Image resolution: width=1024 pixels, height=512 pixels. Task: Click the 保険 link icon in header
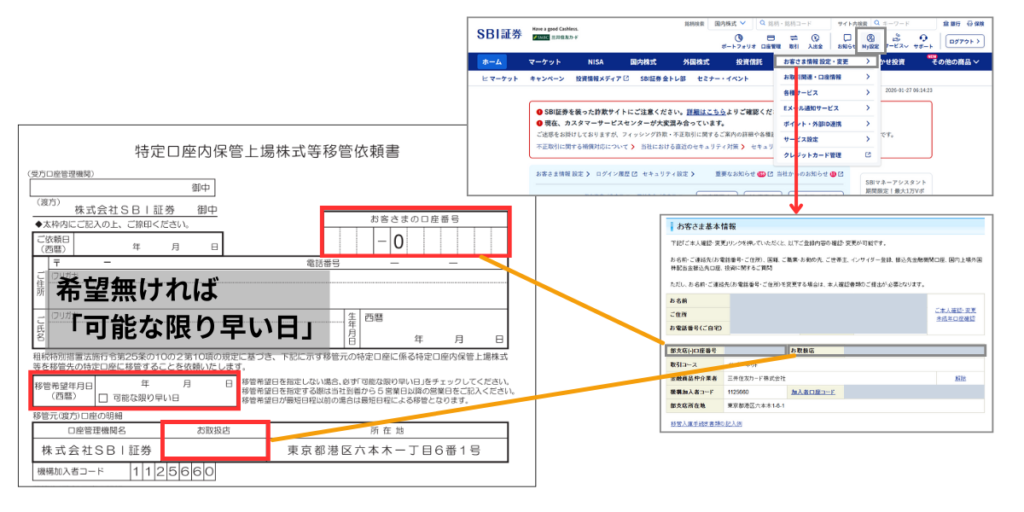(975, 23)
